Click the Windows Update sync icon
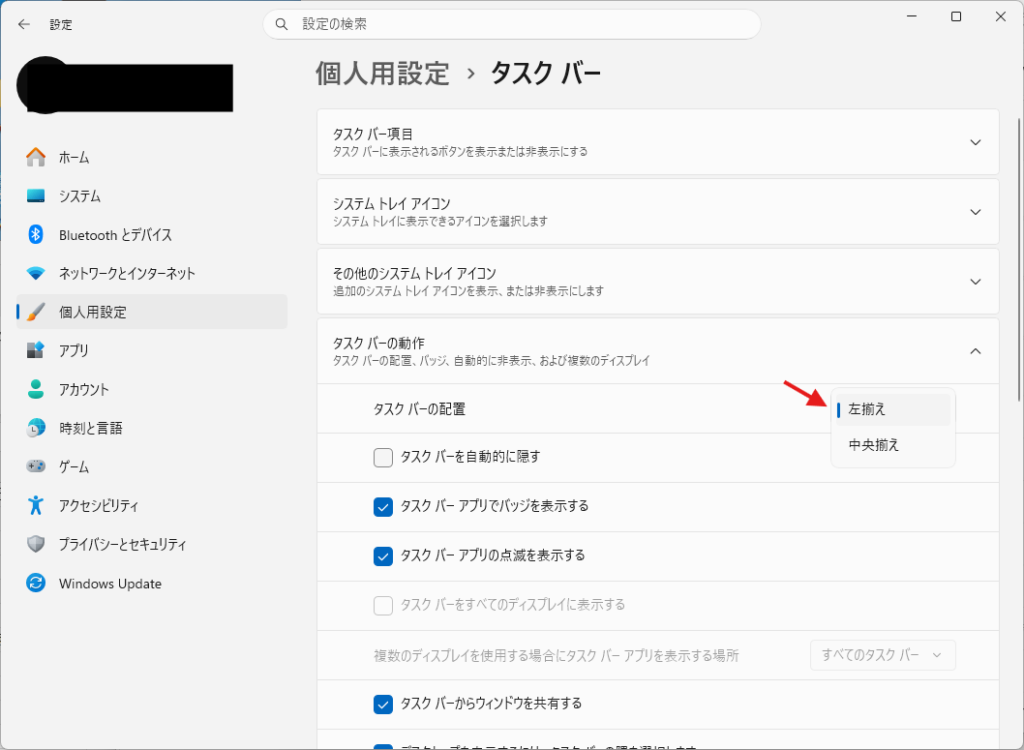Viewport: 1024px width, 750px height. [x=36, y=583]
